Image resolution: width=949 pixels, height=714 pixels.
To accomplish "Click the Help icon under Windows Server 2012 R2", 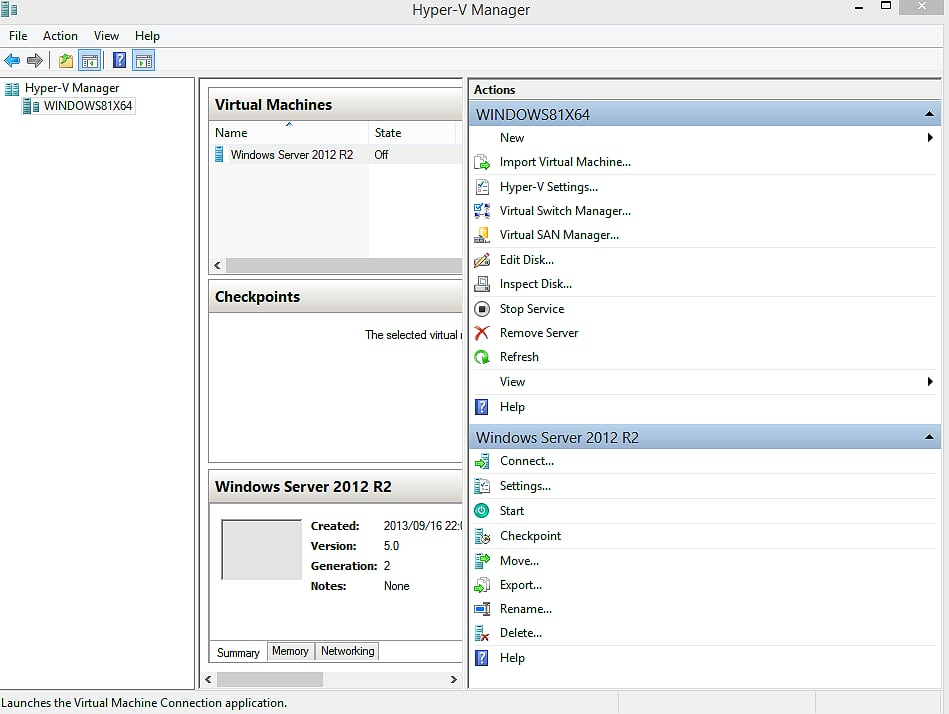I will pos(482,658).
